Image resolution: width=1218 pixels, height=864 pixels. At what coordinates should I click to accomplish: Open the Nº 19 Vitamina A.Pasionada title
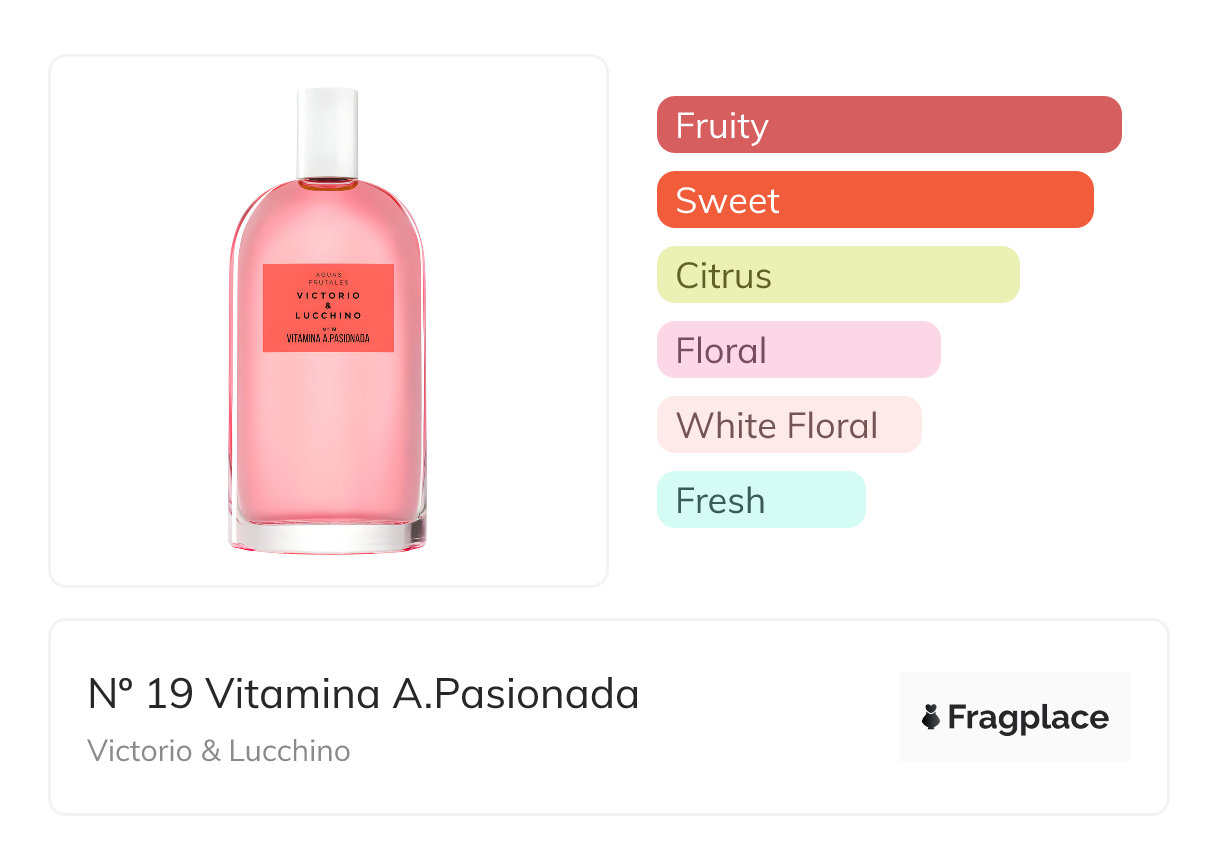point(364,694)
